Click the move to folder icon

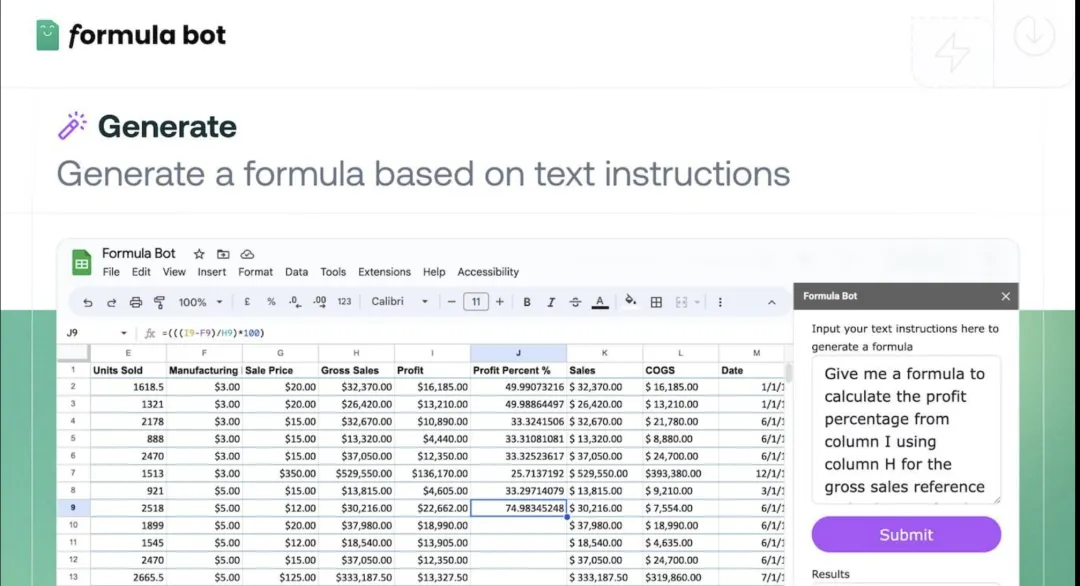tap(223, 254)
